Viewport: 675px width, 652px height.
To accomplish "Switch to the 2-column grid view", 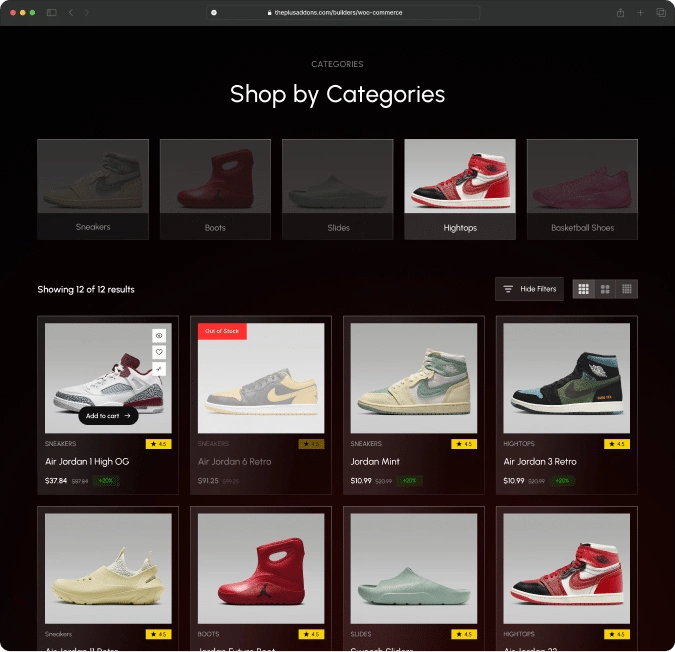I will [x=605, y=289].
